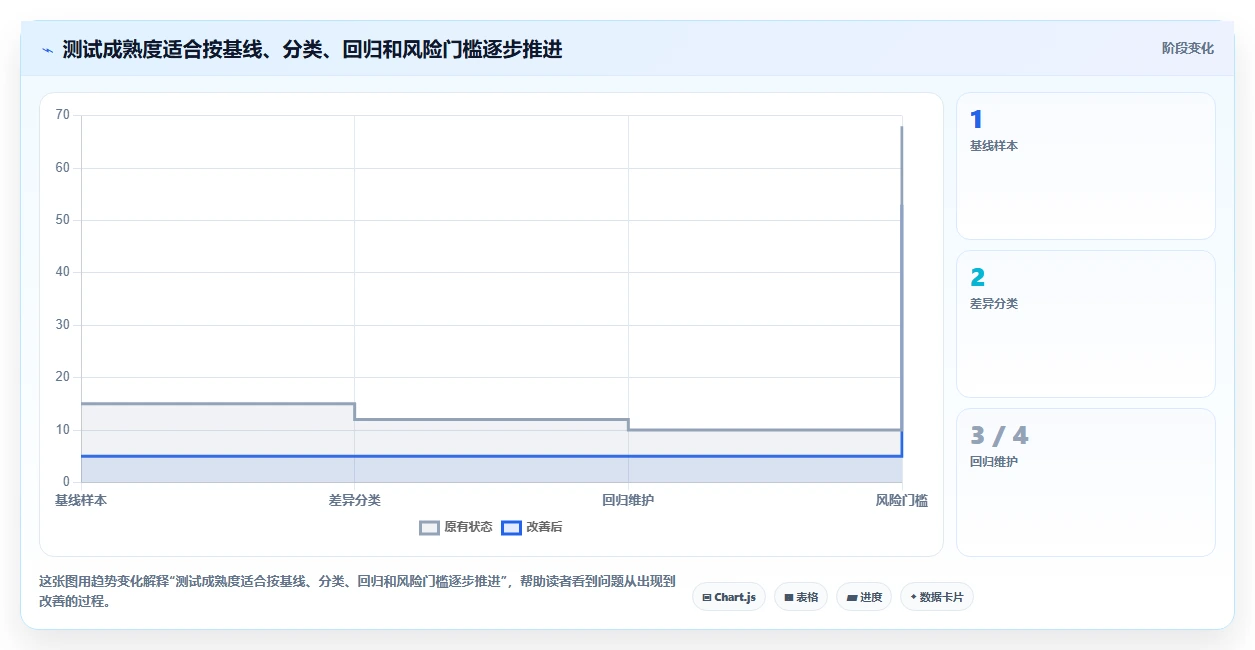1255x650 pixels.
Task: Toggle the 改善后 legend swatch
Action: [511, 528]
